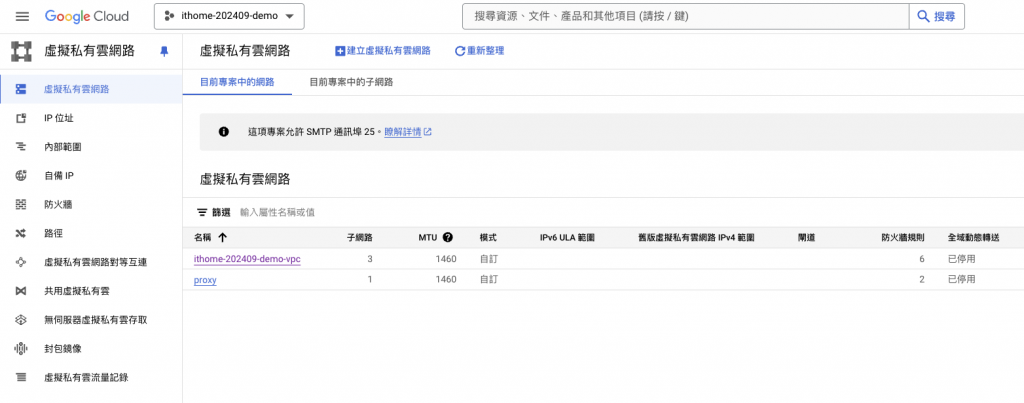Click the external link icon beside 瞭解詳情

pyautogui.click(x=428, y=131)
